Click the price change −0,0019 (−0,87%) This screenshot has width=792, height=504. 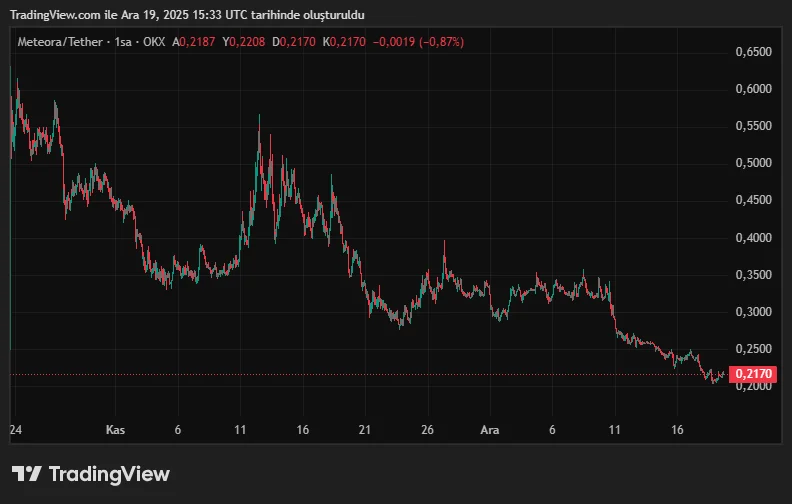point(419,42)
